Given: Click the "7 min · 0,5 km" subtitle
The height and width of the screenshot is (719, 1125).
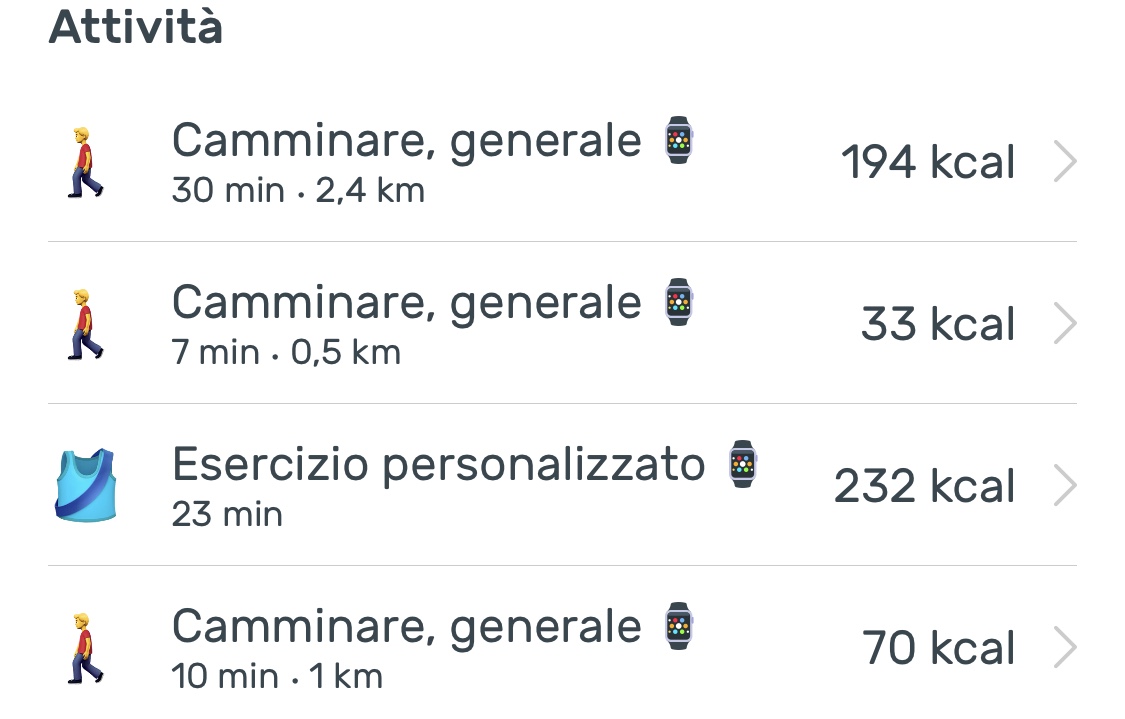Looking at the screenshot, I should [x=286, y=352].
